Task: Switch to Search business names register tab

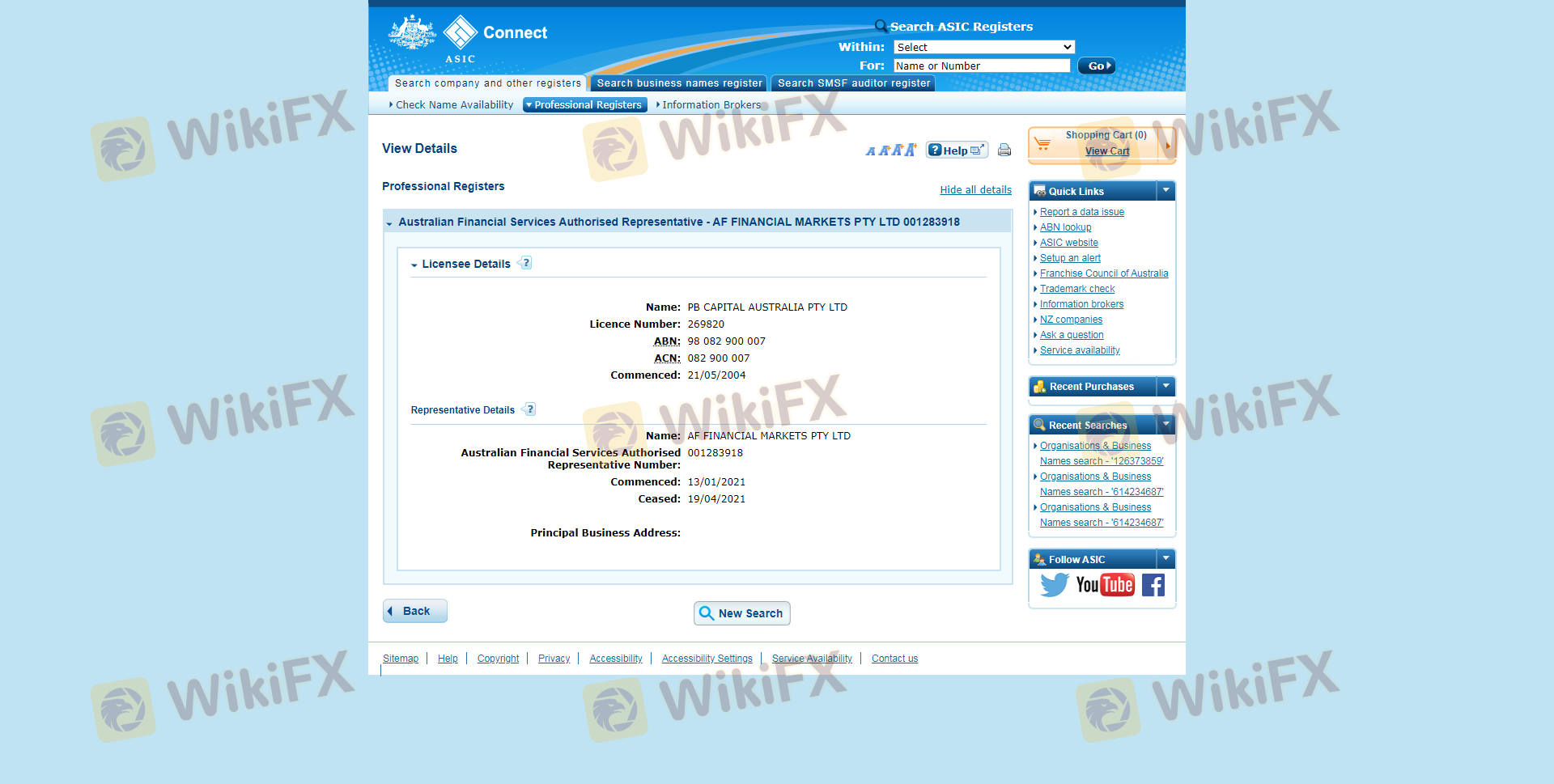Action: (x=679, y=83)
